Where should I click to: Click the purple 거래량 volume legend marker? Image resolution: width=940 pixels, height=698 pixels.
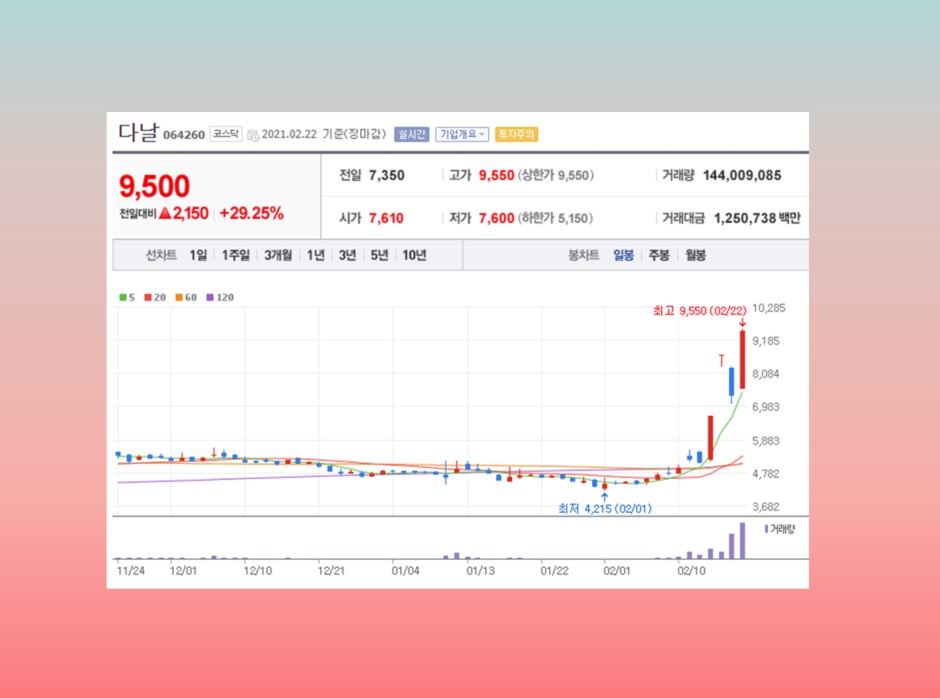(766, 529)
